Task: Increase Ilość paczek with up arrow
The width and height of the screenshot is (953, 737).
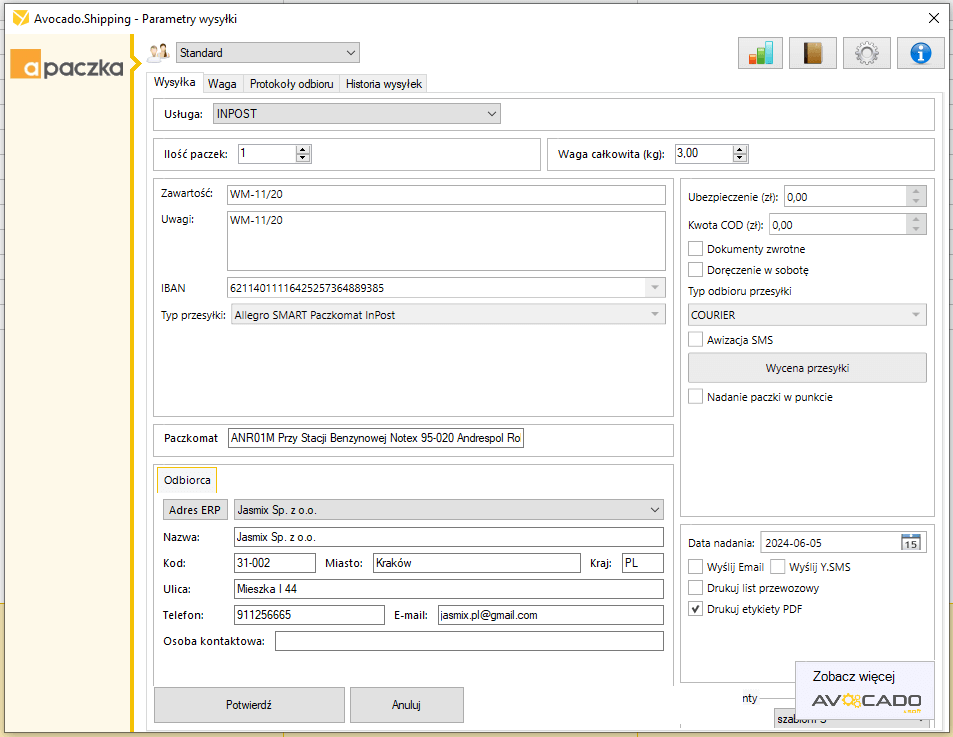Action: [304, 150]
